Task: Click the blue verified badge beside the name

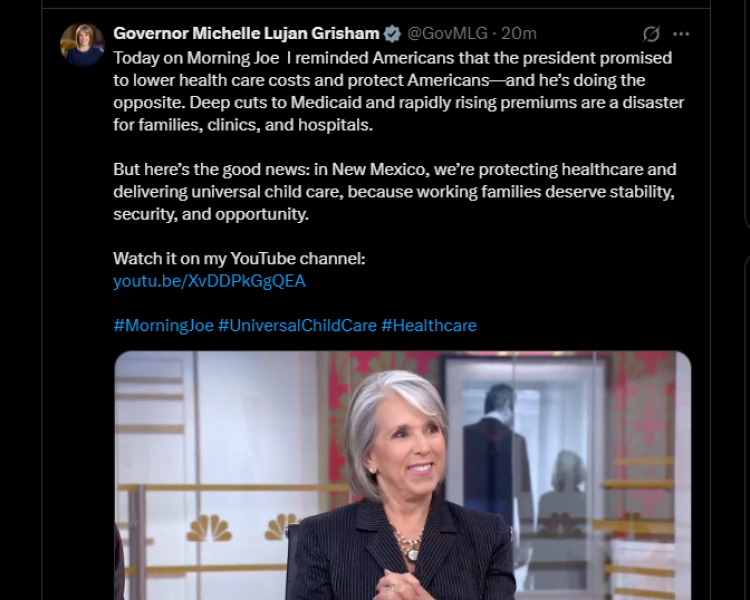Action: (x=392, y=34)
